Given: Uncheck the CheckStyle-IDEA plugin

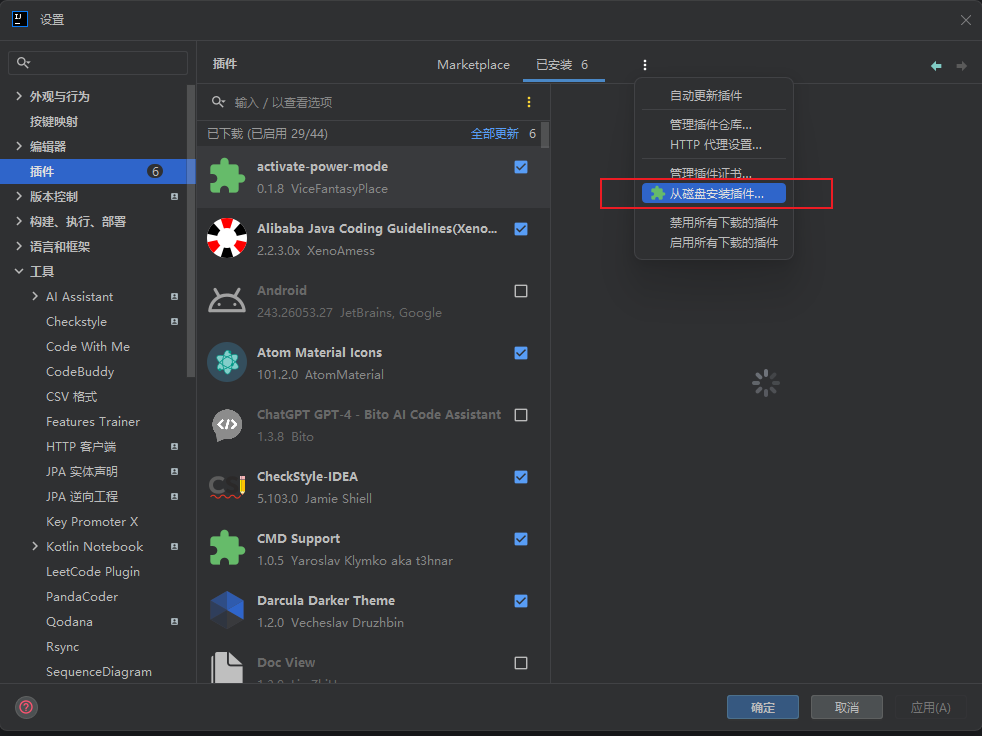Looking at the screenshot, I should (521, 477).
